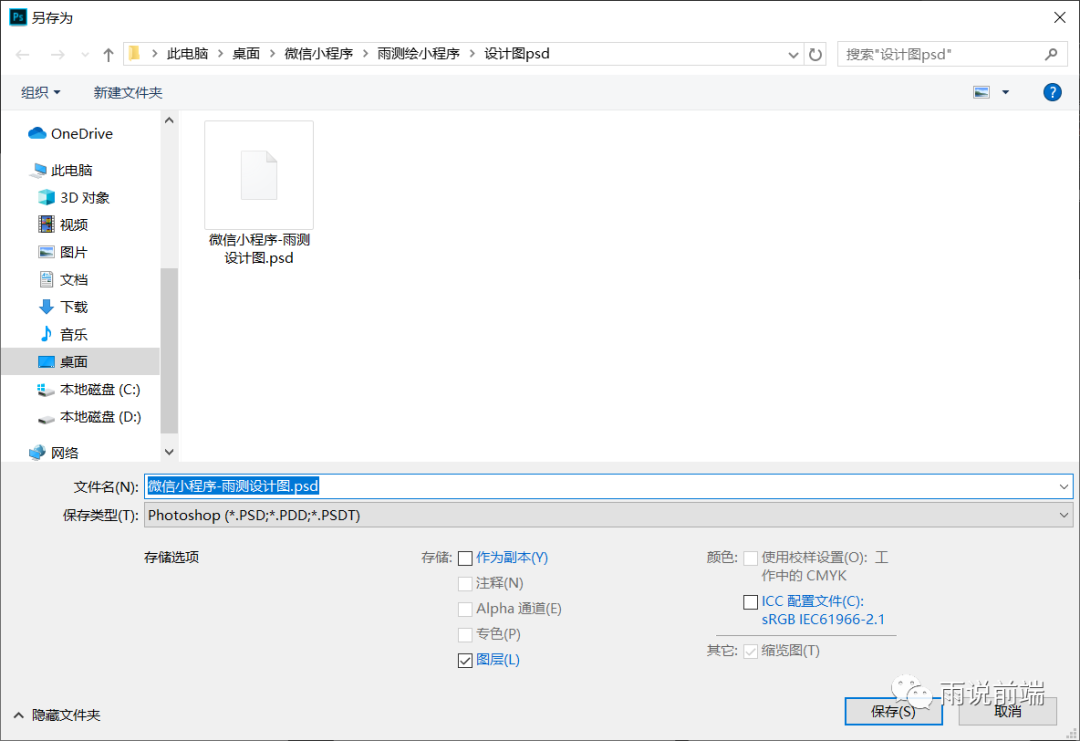1080x741 pixels.
Task: Open the 组织 (Organize) dropdown menu
Action: pos(40,91)
